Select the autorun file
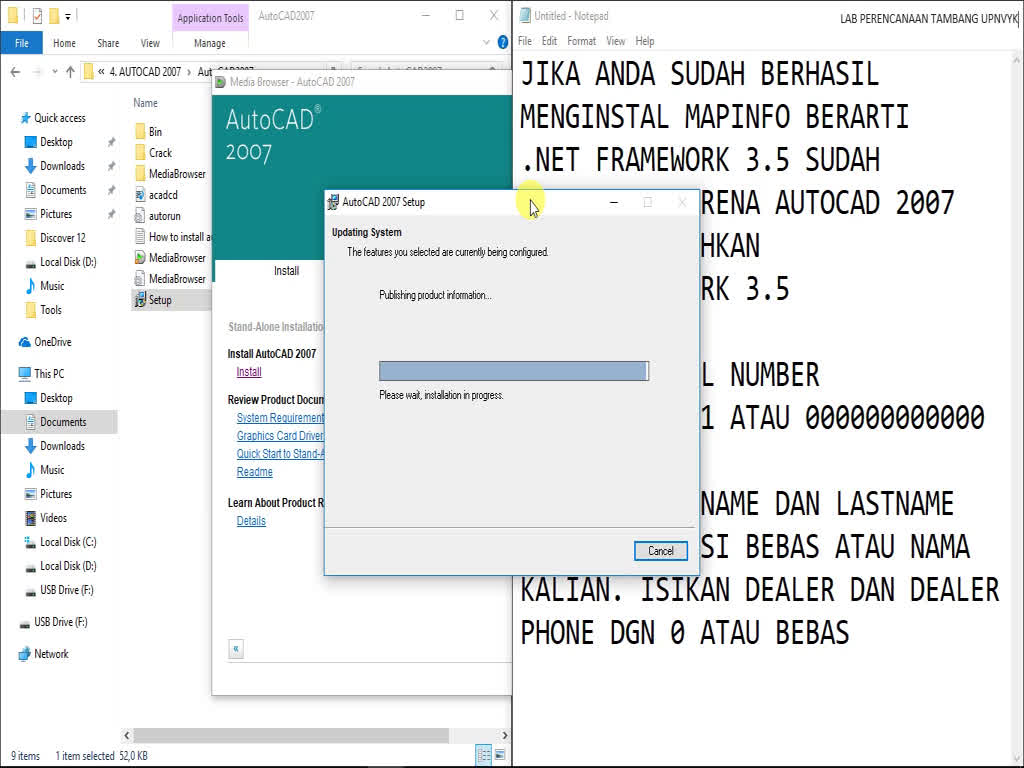The width and height of the screenshot is (1024, 768). click(157, 216)
